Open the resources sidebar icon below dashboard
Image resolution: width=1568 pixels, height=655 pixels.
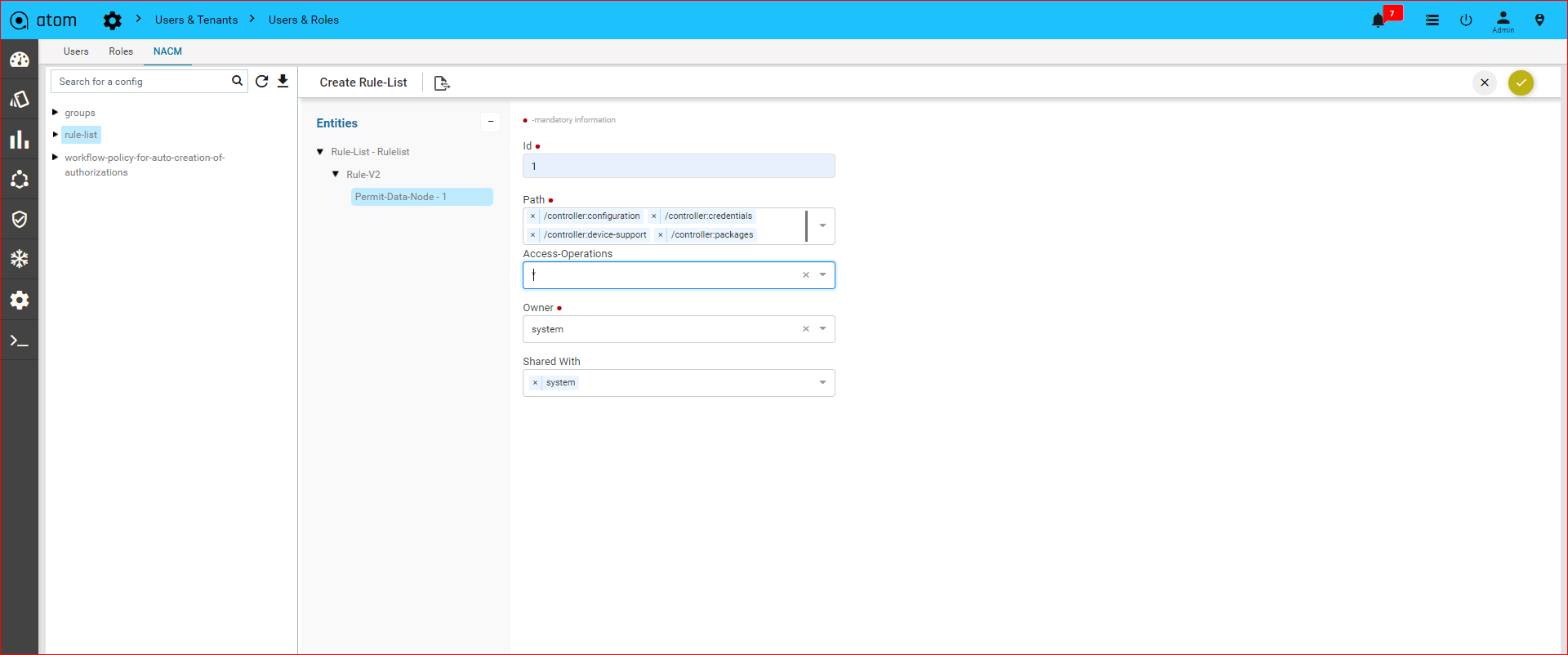20,99
